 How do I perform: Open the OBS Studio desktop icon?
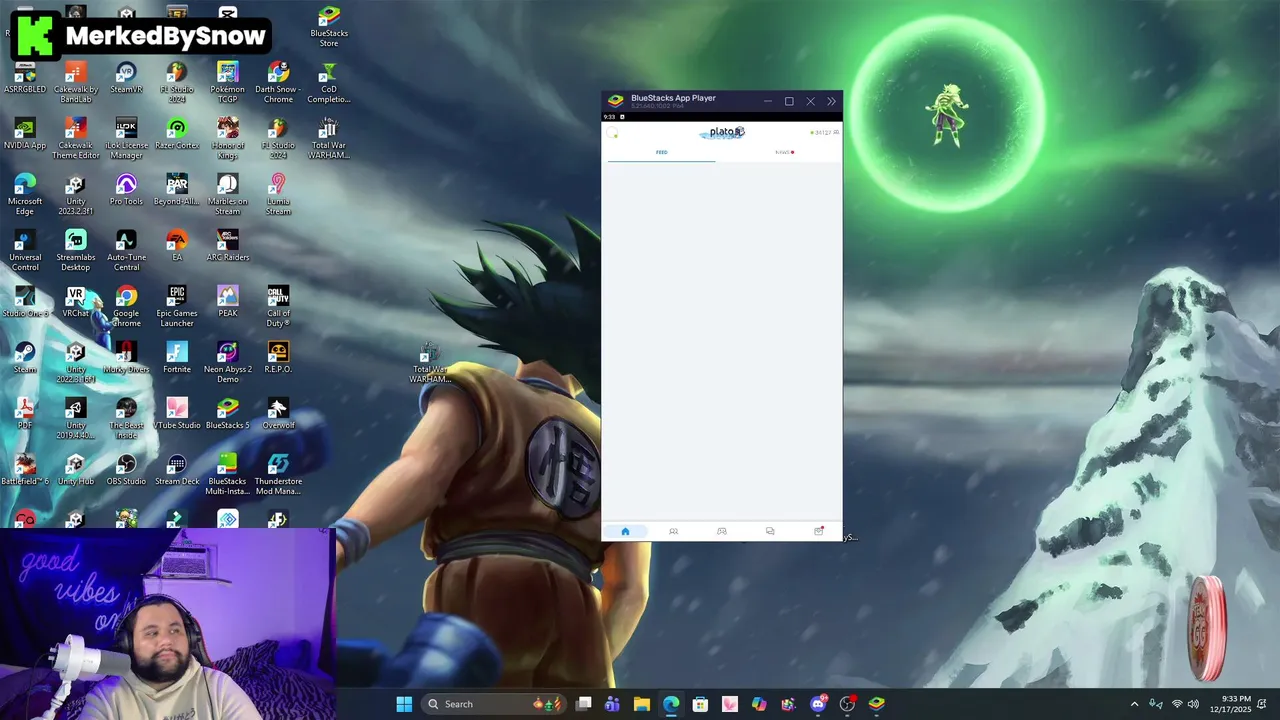pyautogui.click(x=126, y=470)
